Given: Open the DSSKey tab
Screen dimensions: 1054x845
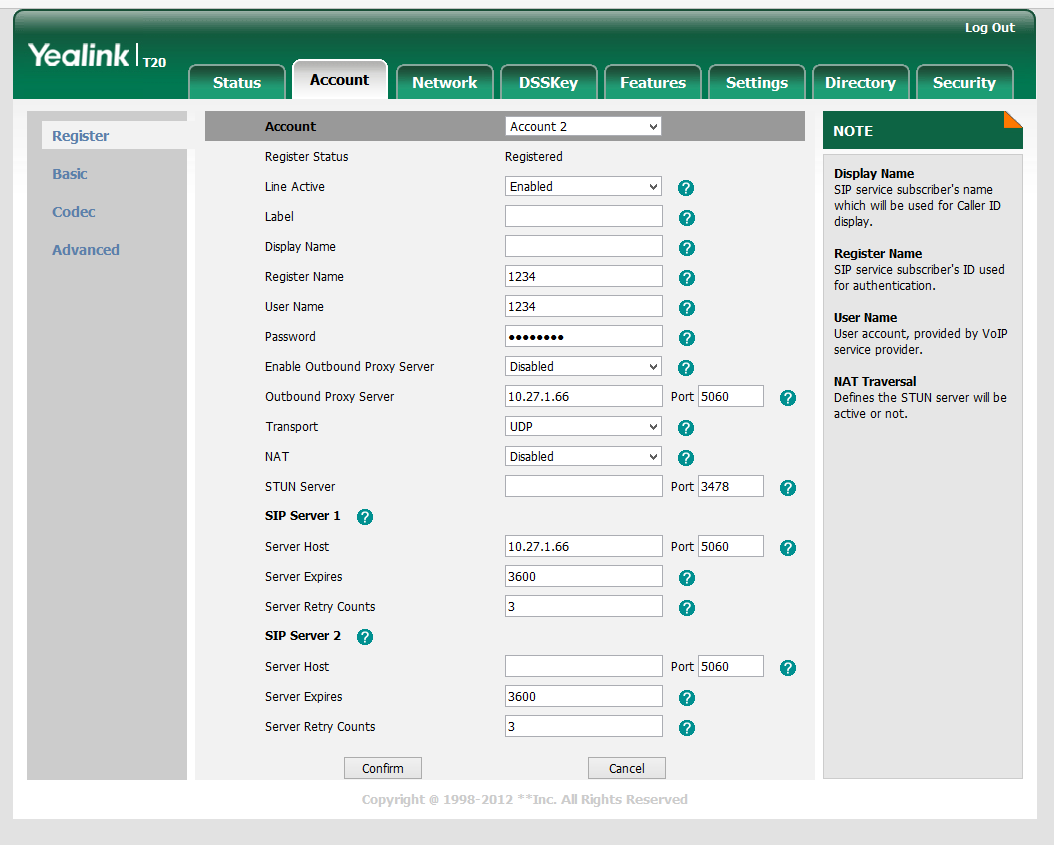Looking at the screenshot, I should pyautogui.click(x=548, y=83).
